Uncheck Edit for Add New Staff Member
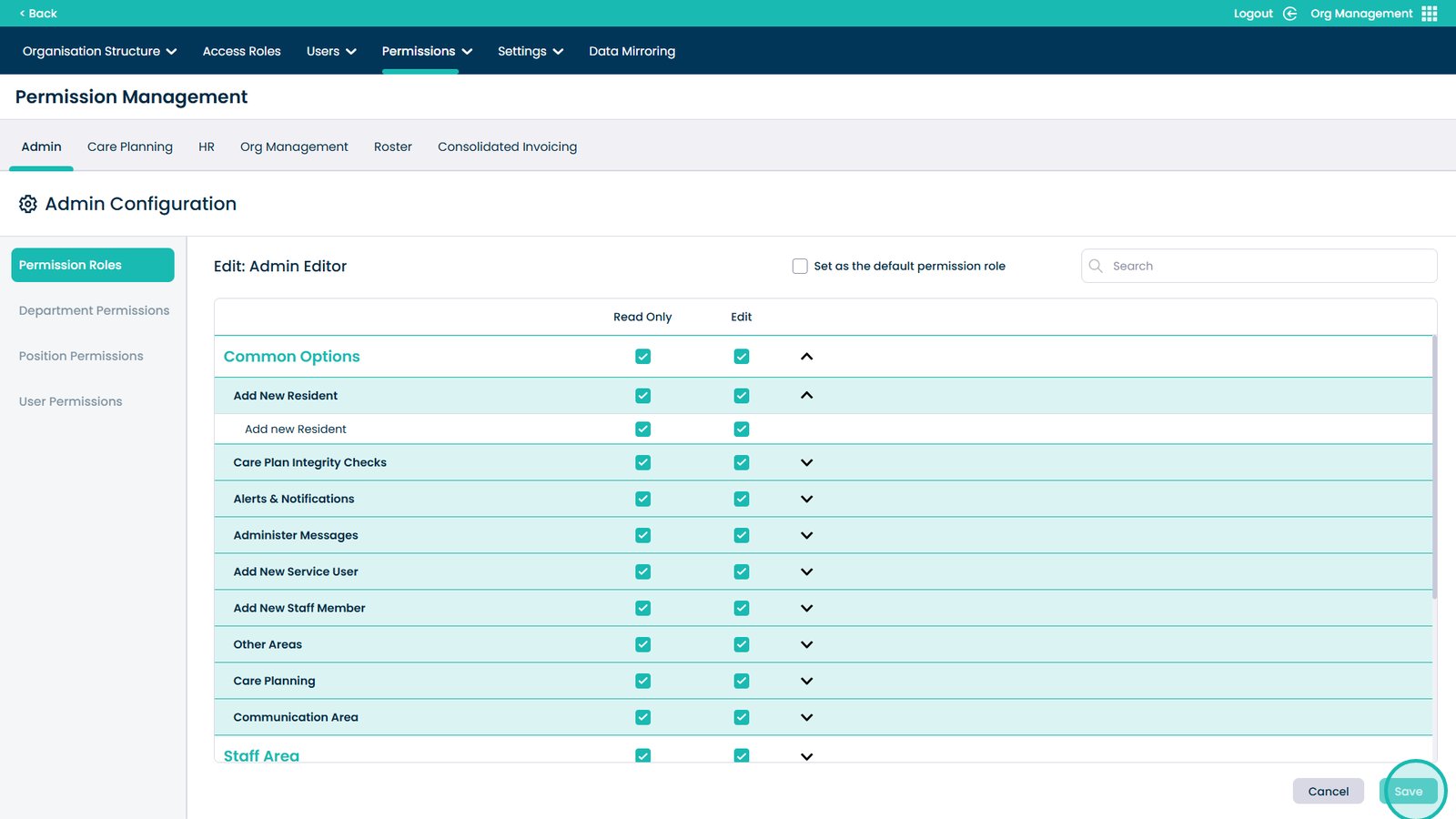 point(742,608)
